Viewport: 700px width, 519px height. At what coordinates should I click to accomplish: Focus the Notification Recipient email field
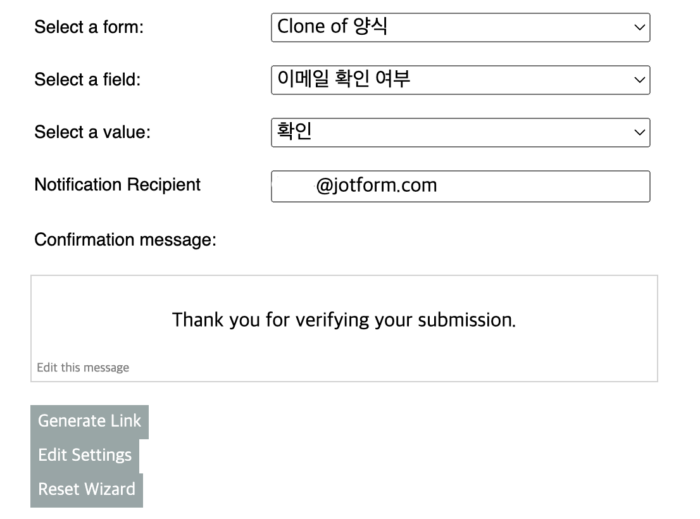click(x=460, y=186)
